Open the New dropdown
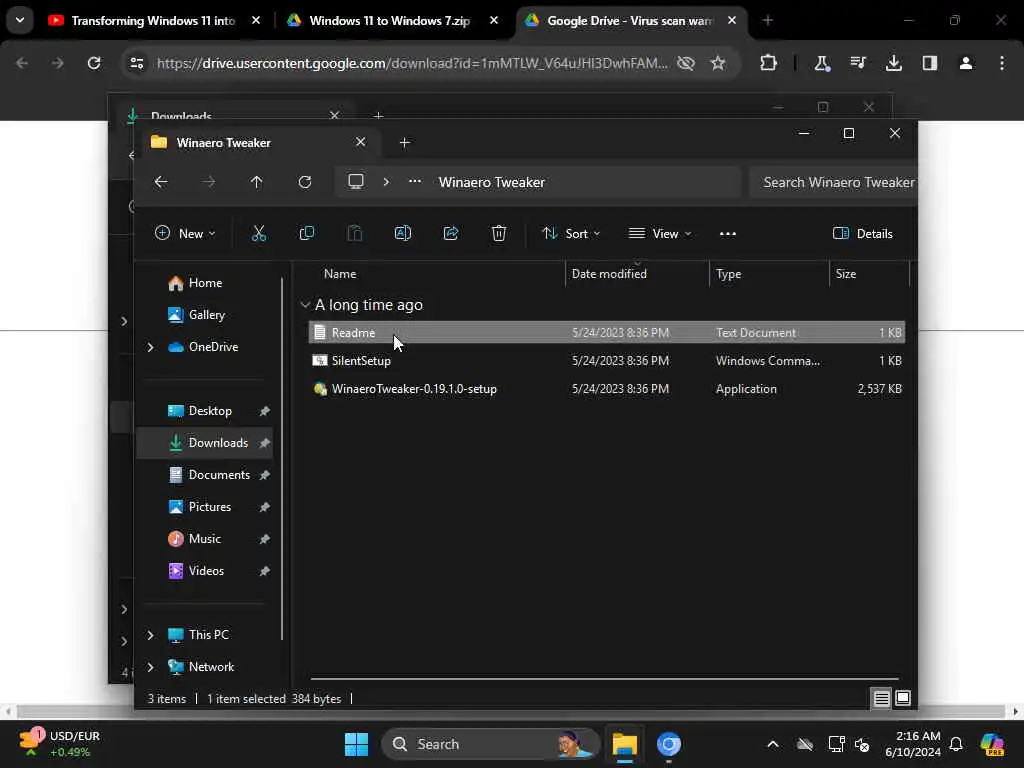Viewport: 1024px width, 768px height. (185, 233)
